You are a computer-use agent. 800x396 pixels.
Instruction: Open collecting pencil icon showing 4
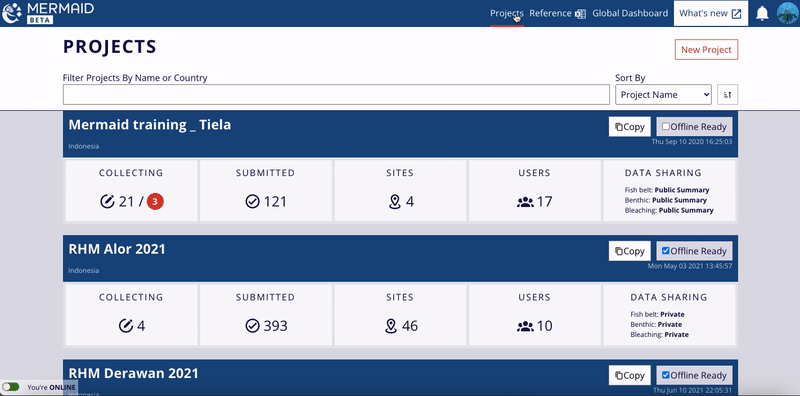[126, 326]
